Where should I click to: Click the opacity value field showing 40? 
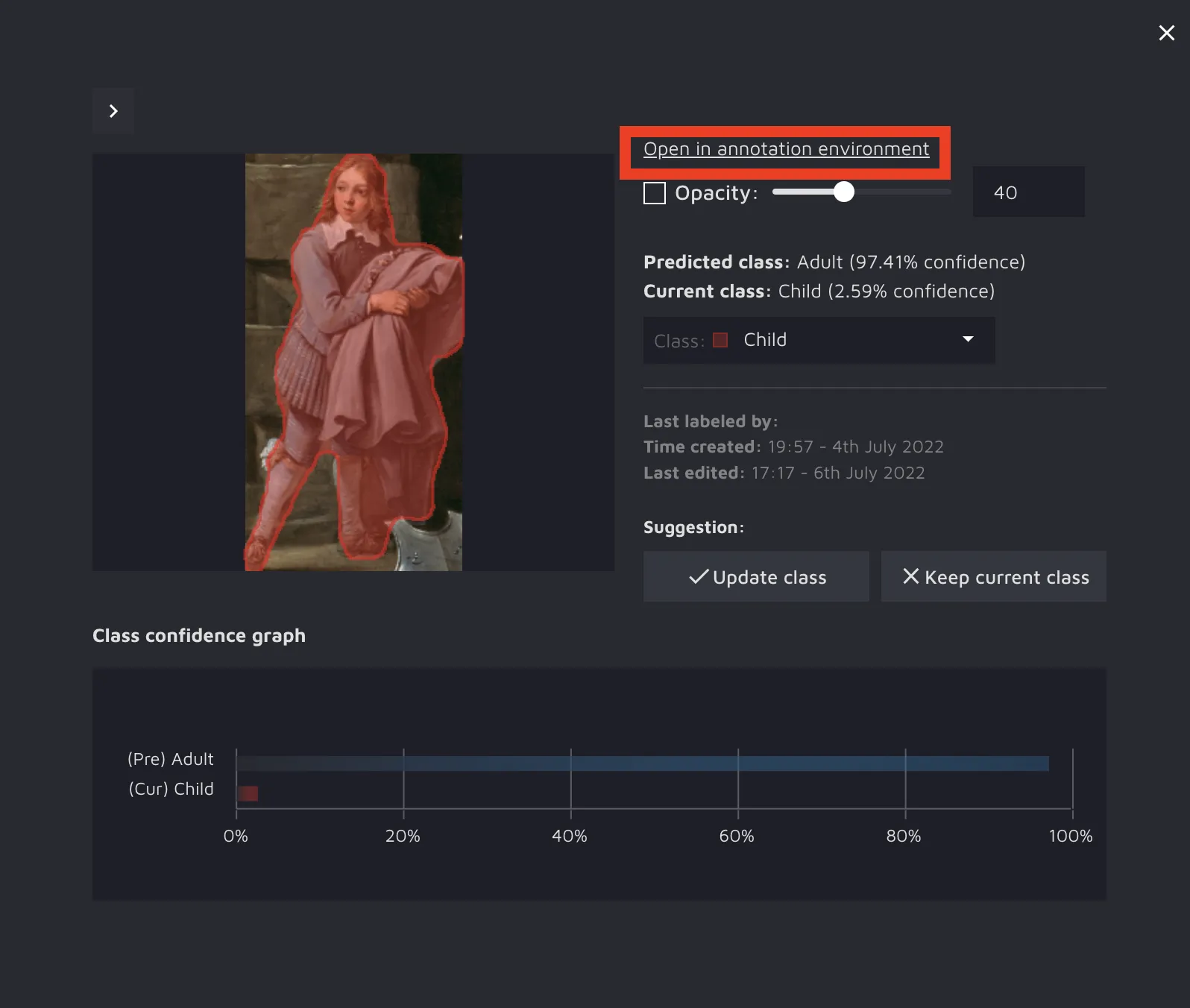pos(1027,192)
